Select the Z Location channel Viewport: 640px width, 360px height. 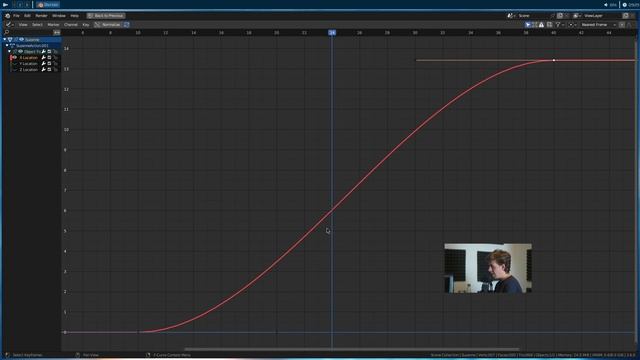[x=28, y=70]
